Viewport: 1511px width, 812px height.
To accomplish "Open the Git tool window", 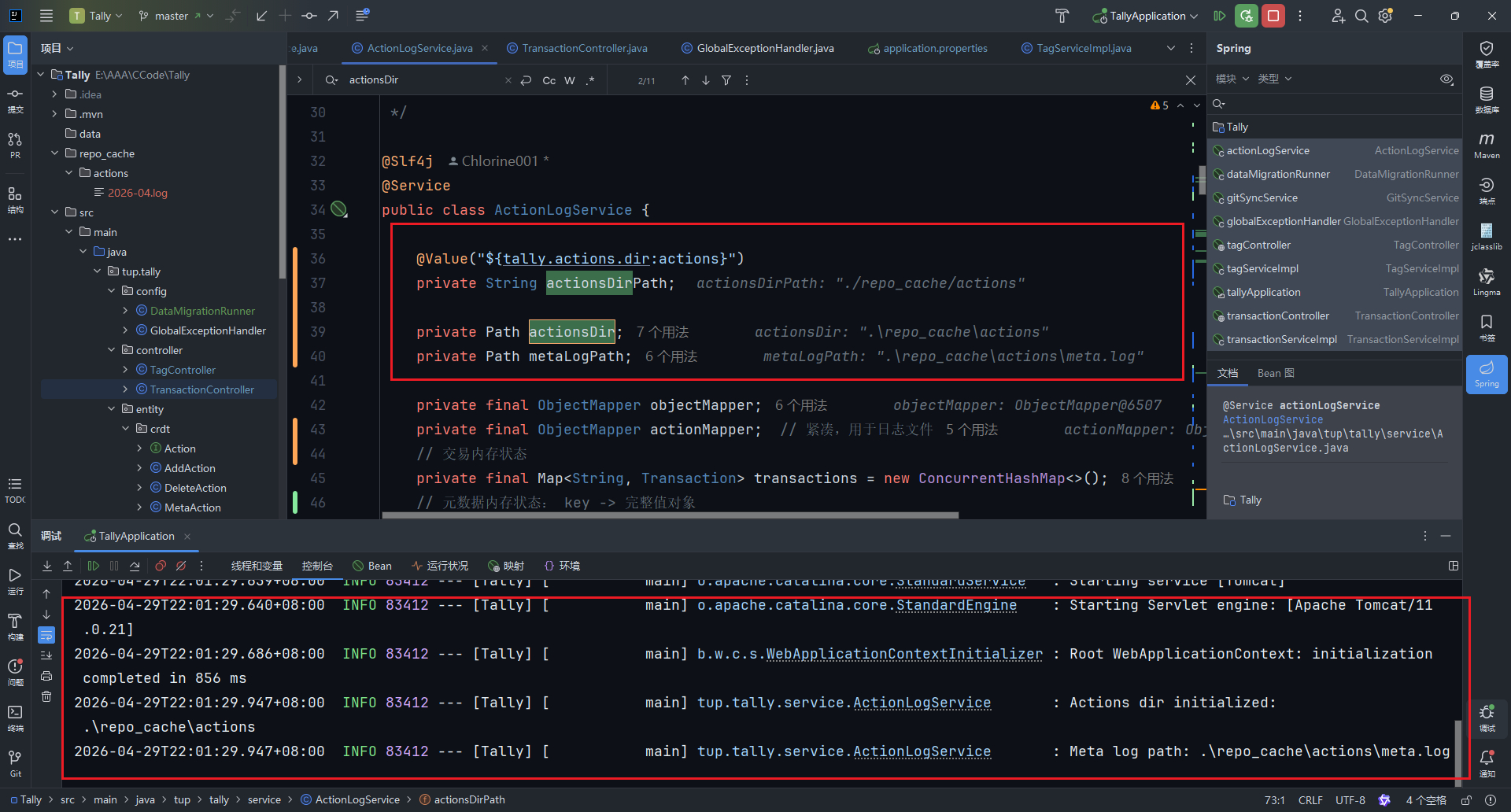I will (15, 763).
